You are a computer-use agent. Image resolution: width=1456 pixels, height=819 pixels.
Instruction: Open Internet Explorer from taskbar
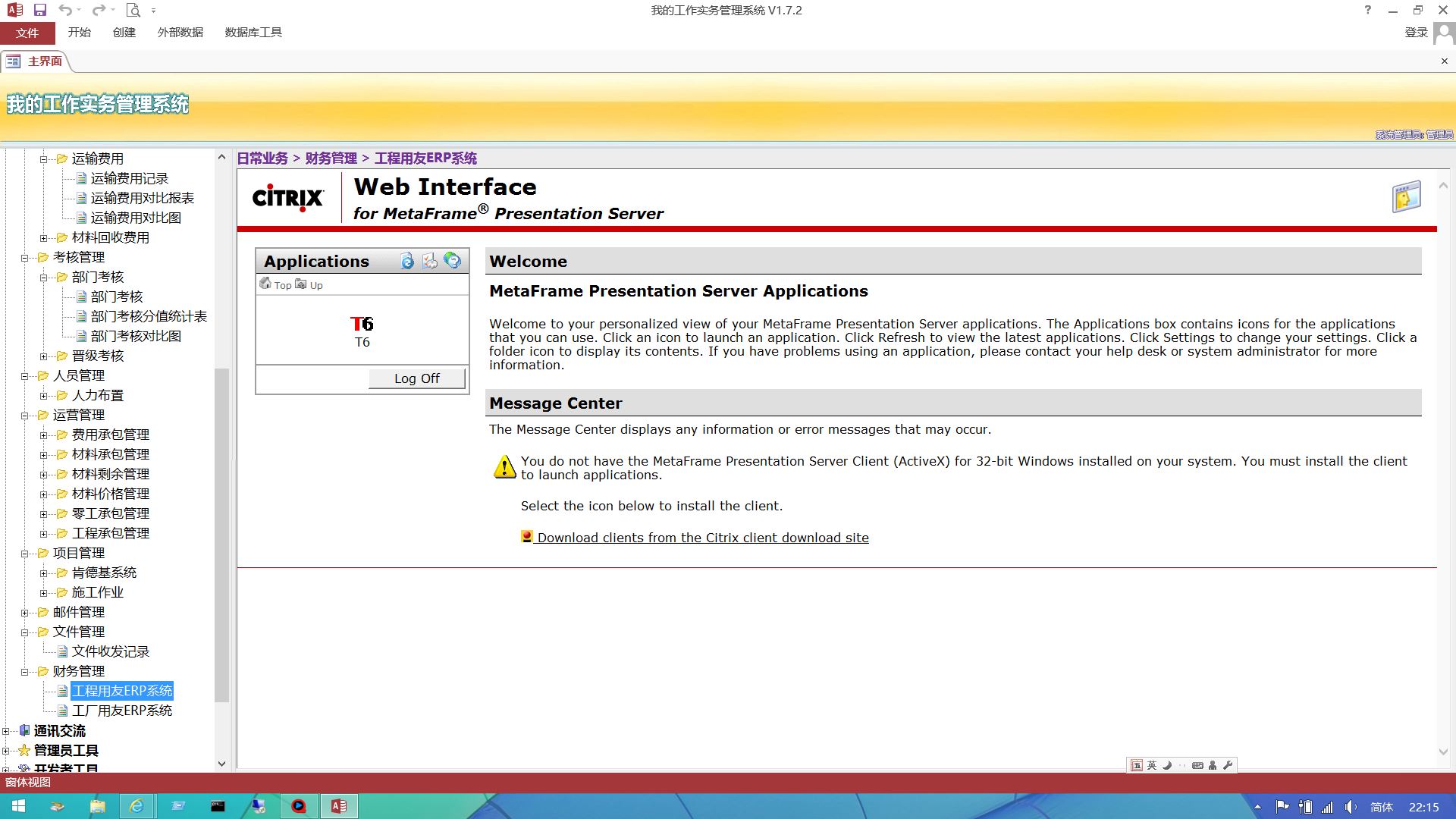tap(136, 806)
